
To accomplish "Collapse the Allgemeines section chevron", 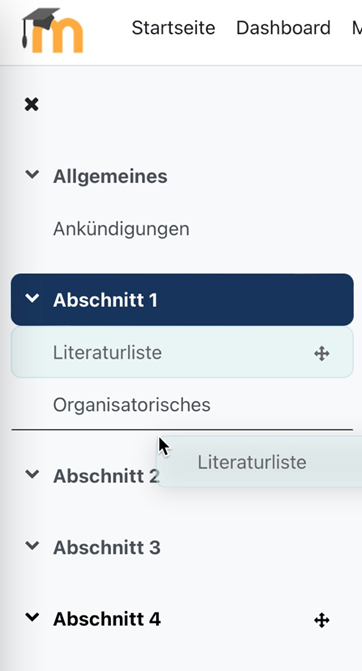I will (33, 175).
